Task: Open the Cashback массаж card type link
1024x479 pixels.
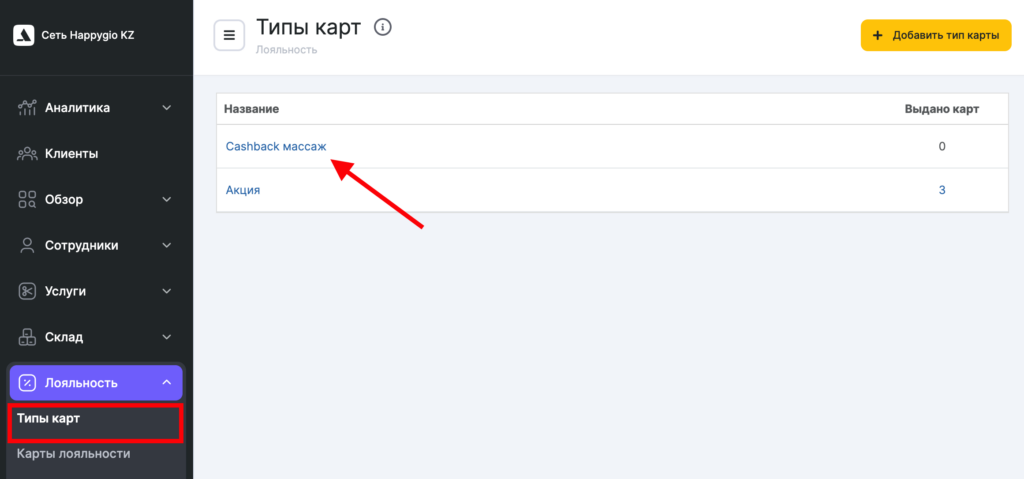Action: point(276,147)
